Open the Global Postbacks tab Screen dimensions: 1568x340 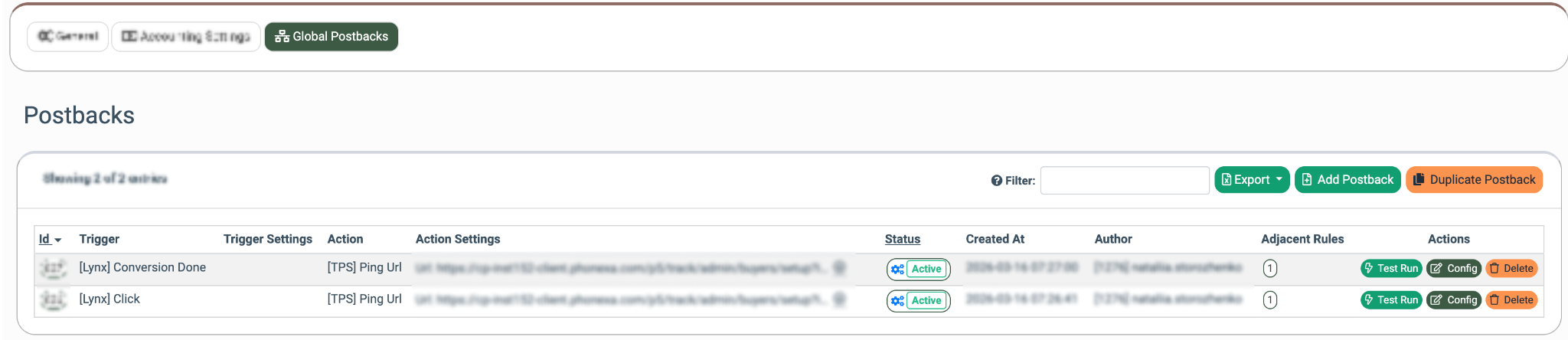332,37
